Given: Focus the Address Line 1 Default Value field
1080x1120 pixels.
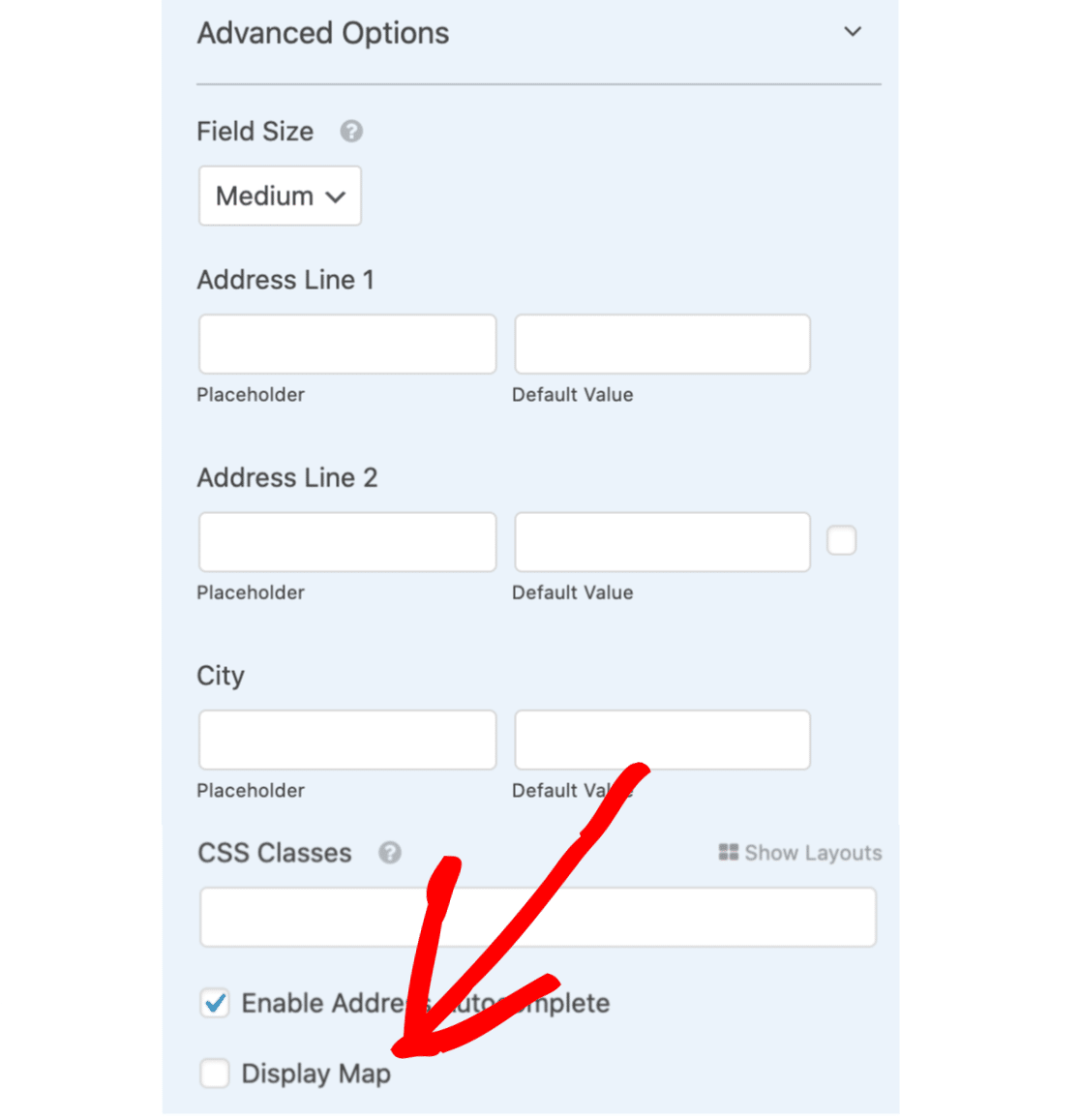Looking at the screenshot, I should pyautogui.click(x=662, y=345).
